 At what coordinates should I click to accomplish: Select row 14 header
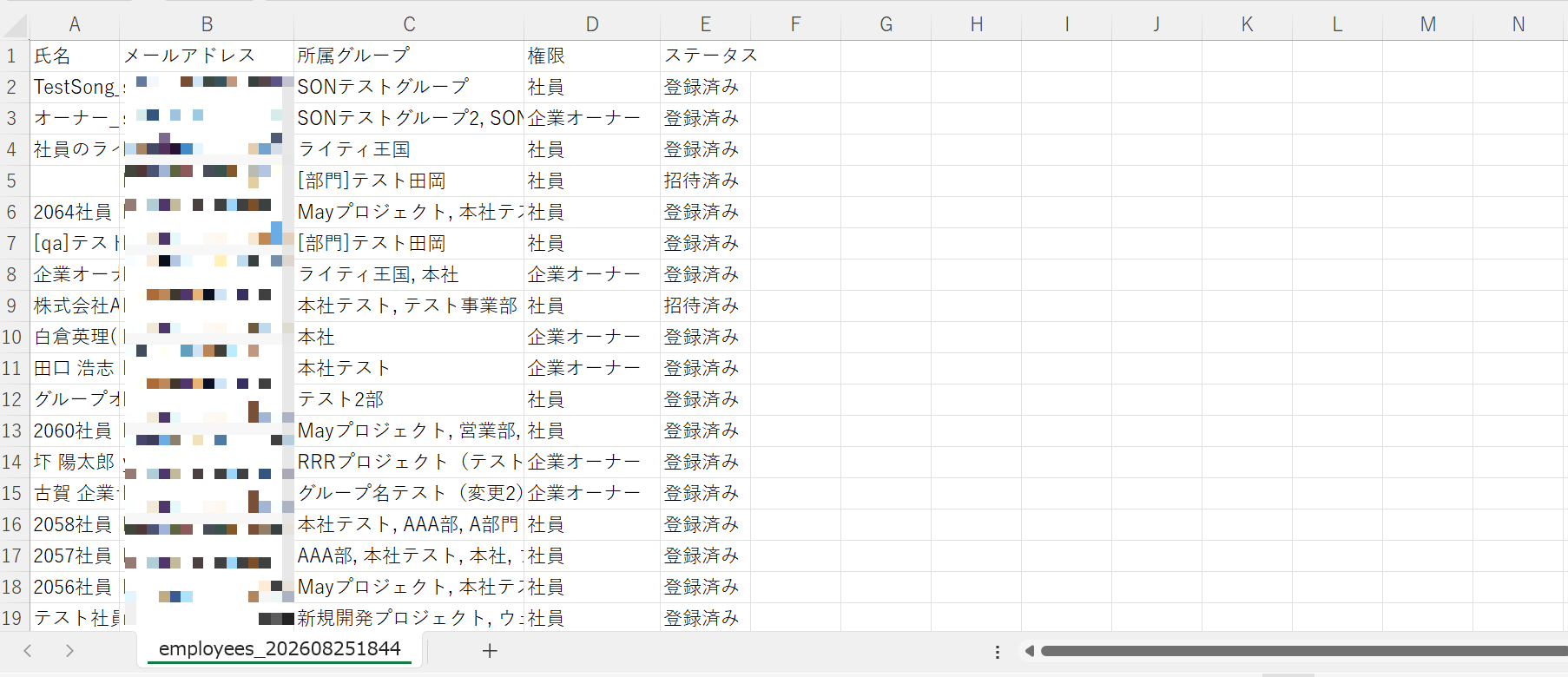12,462
